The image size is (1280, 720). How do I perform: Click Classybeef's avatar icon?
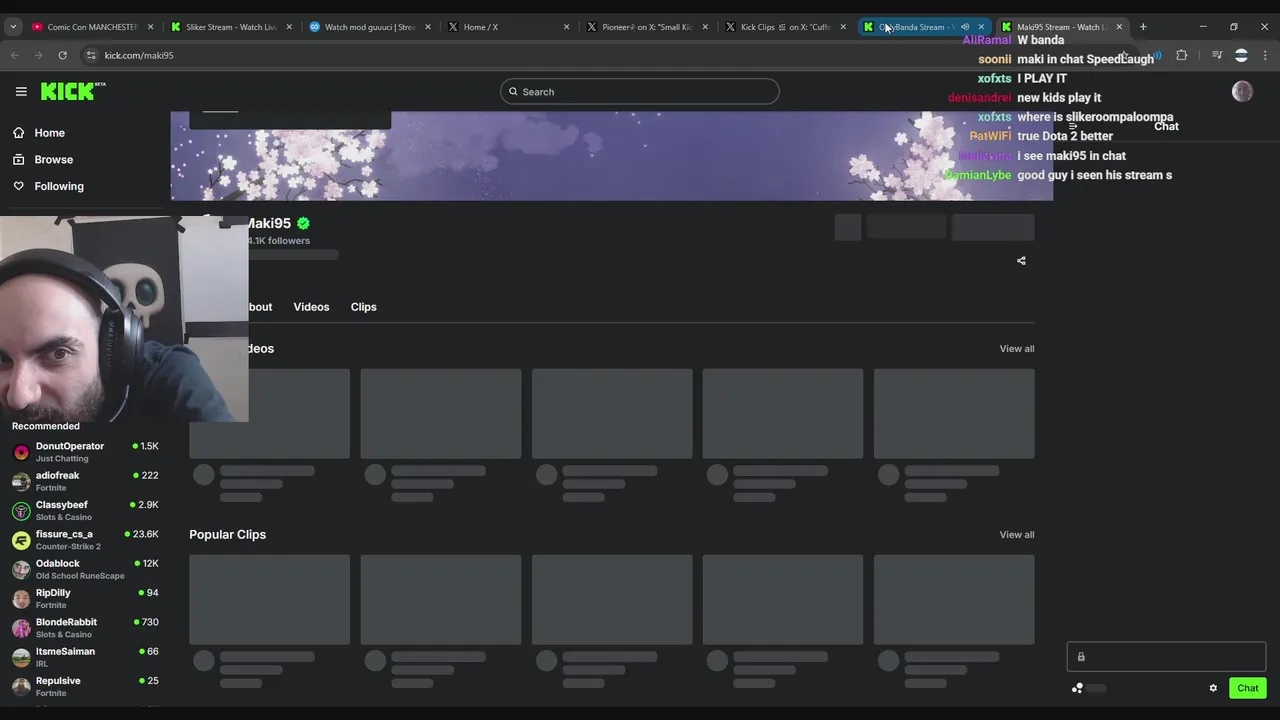point(21,511)
